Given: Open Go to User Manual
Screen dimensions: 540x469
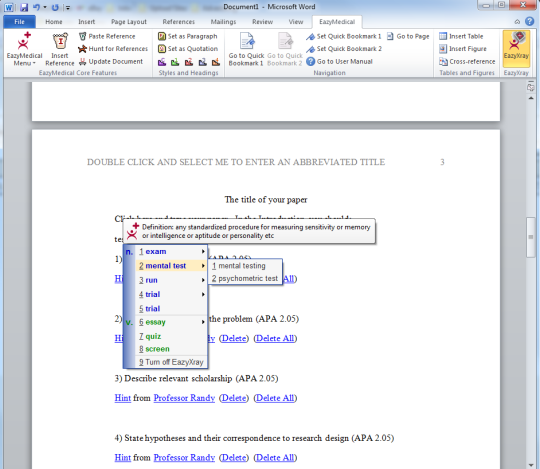Looking at the screenshot, I should tap(340, 62).
